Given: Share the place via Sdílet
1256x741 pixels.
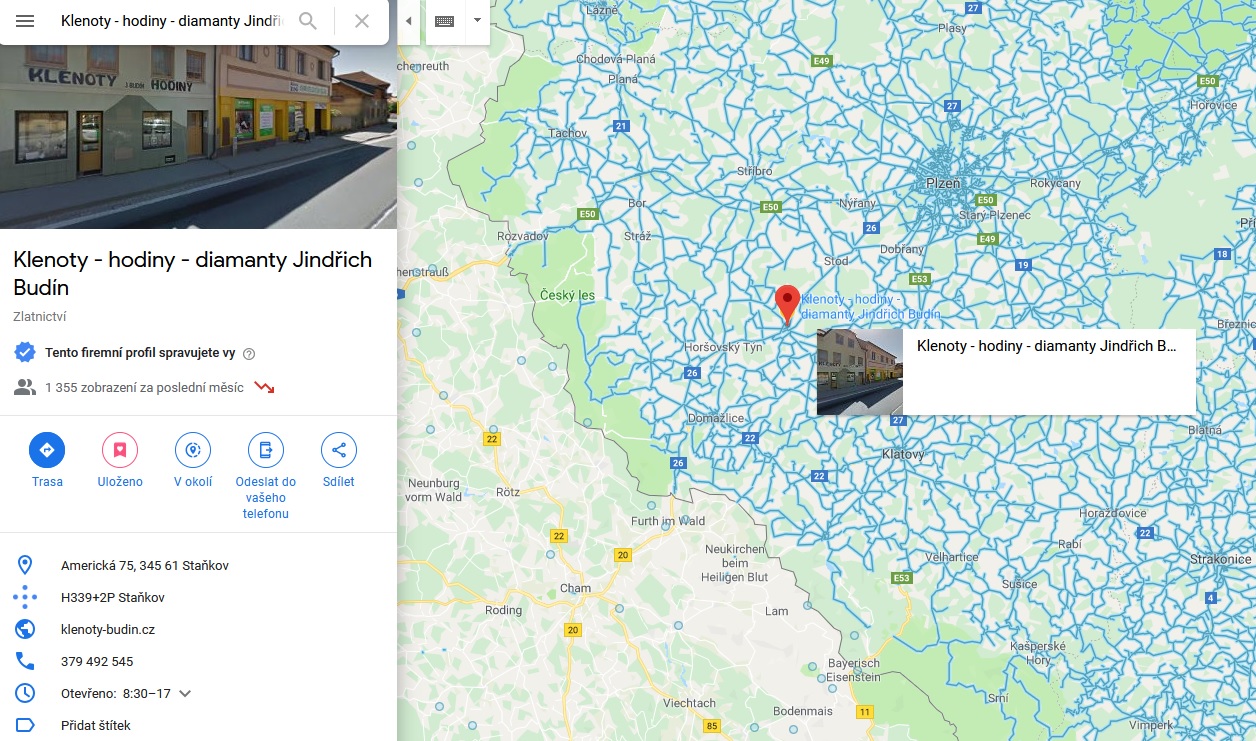Looking at the screenshot, I should click(x=339, y=450).
